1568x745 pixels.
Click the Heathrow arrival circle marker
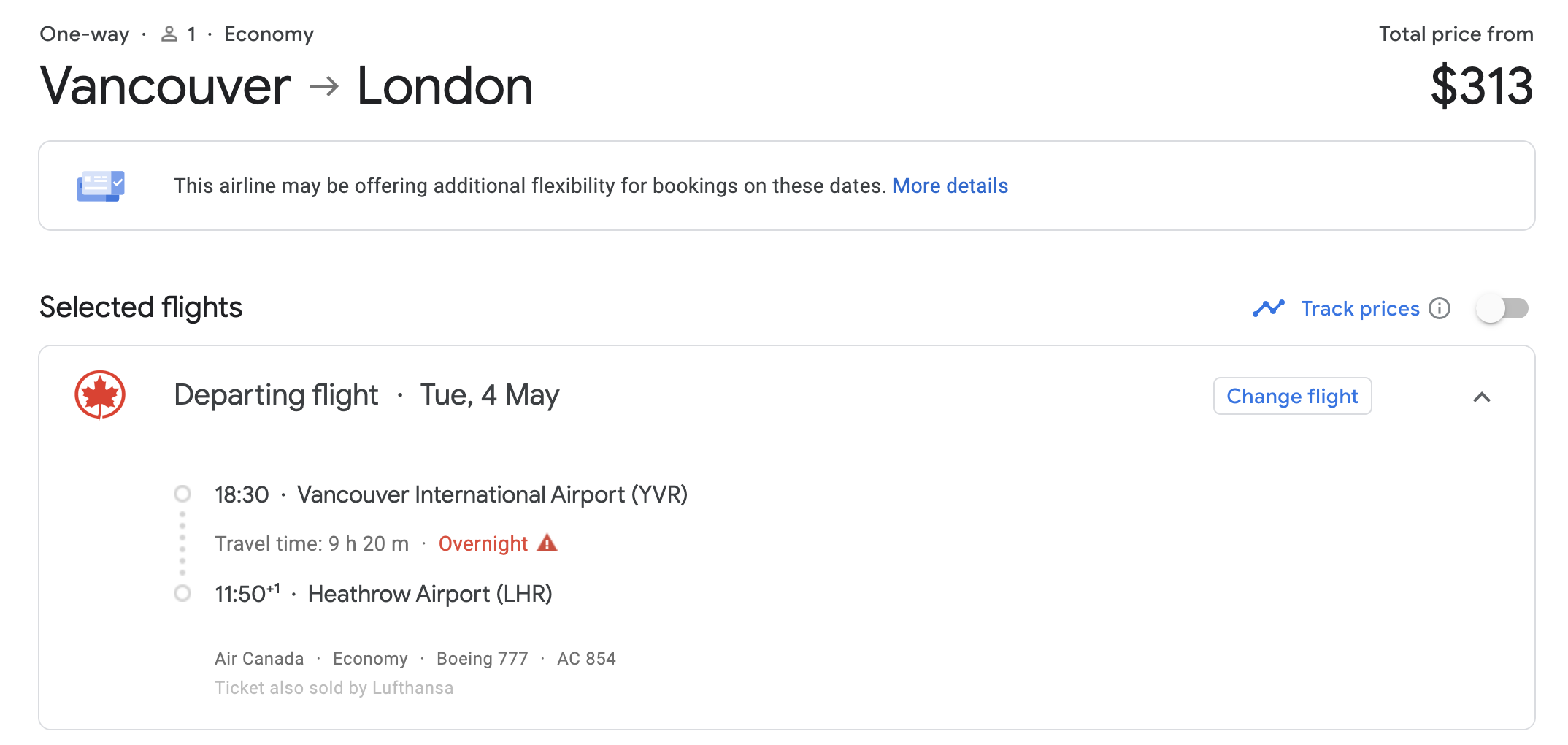click(182, 593)
